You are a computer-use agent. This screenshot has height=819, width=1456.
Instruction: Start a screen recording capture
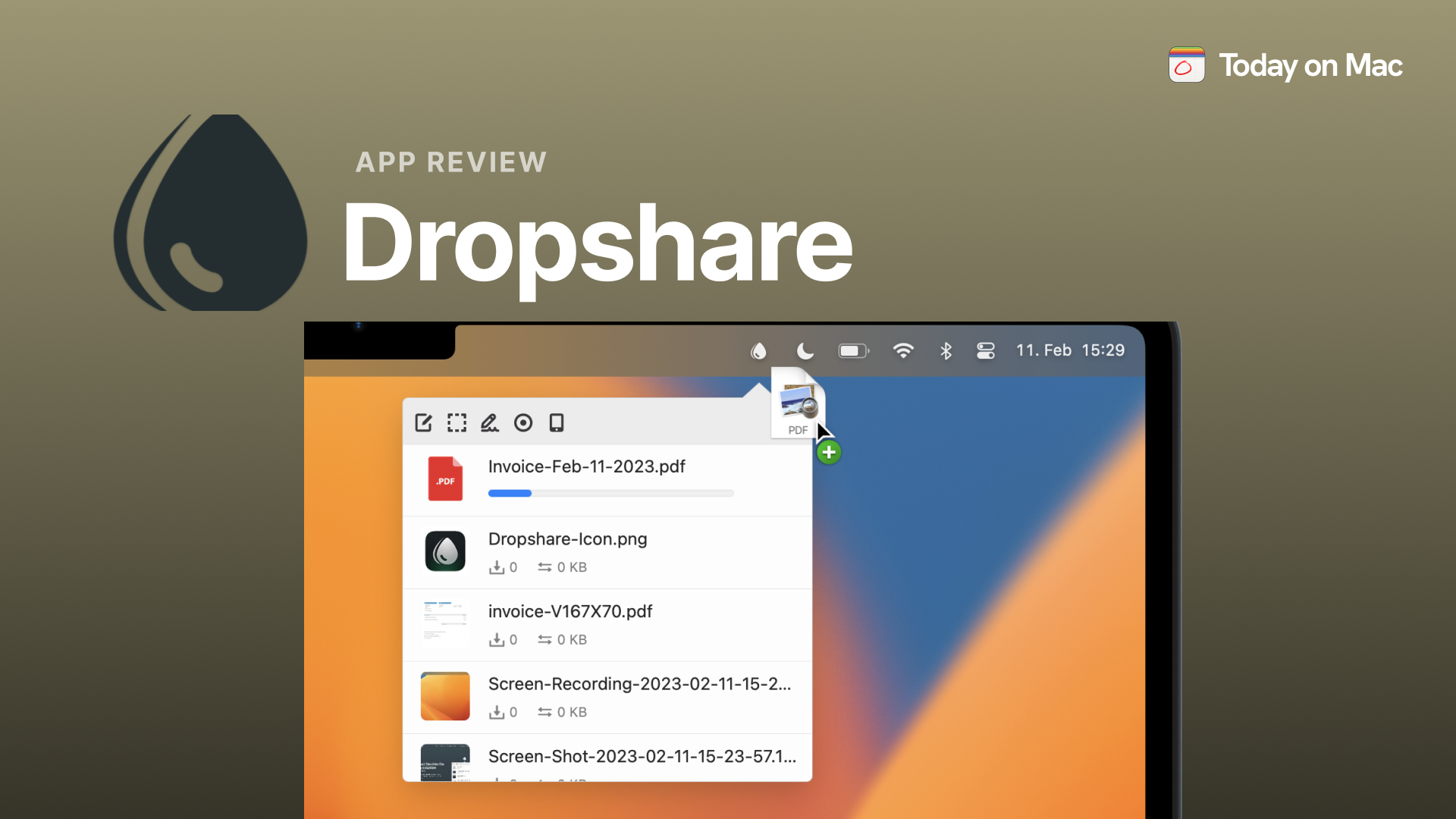coord(523,423)
